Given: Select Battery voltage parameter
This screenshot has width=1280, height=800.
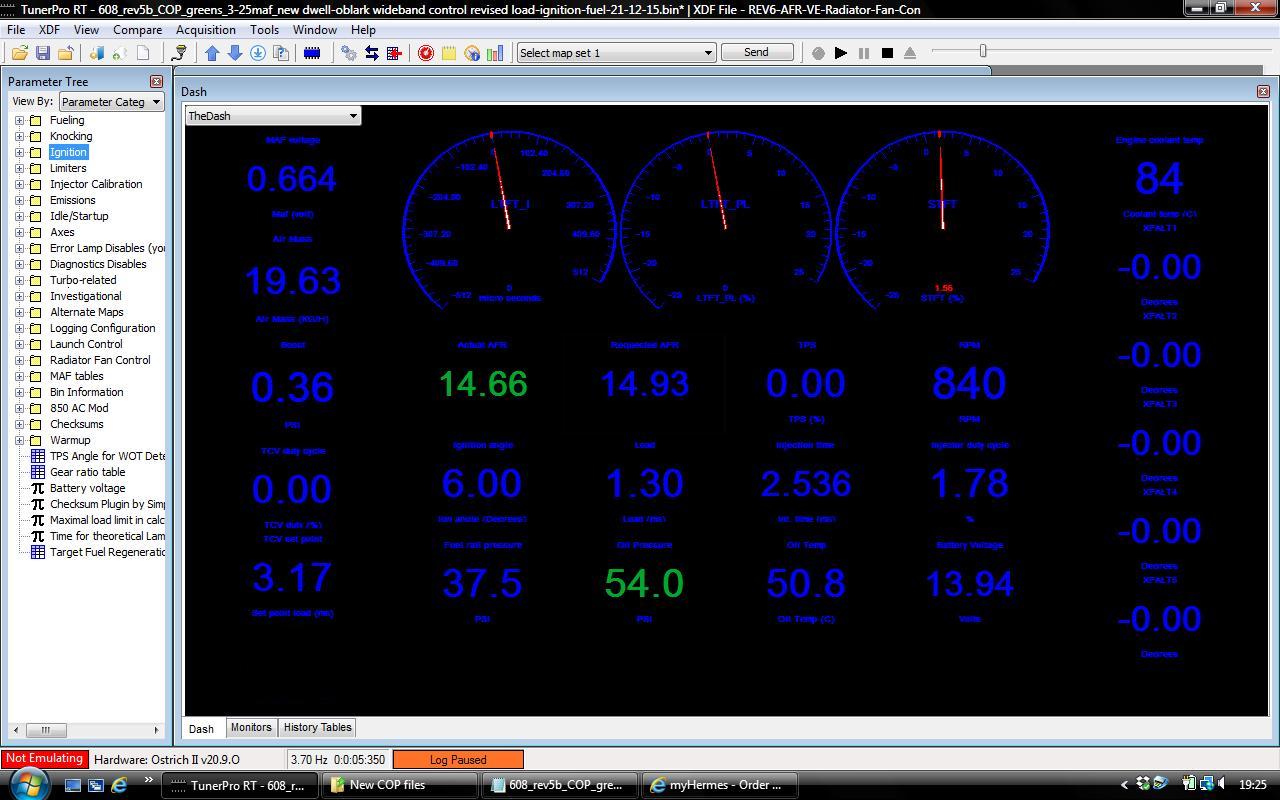Looking at the screenshot, I should click(x=87, y=488).
